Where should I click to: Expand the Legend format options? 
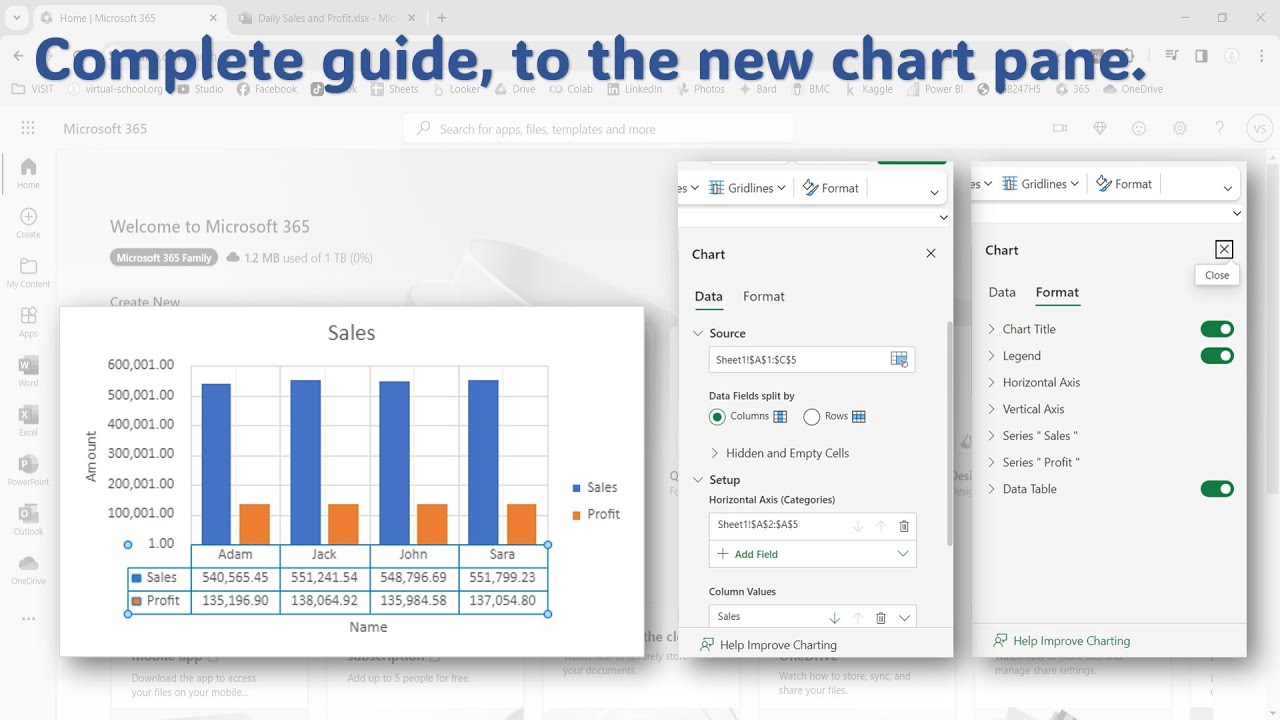pyautogui.click(x=992, y=355)
